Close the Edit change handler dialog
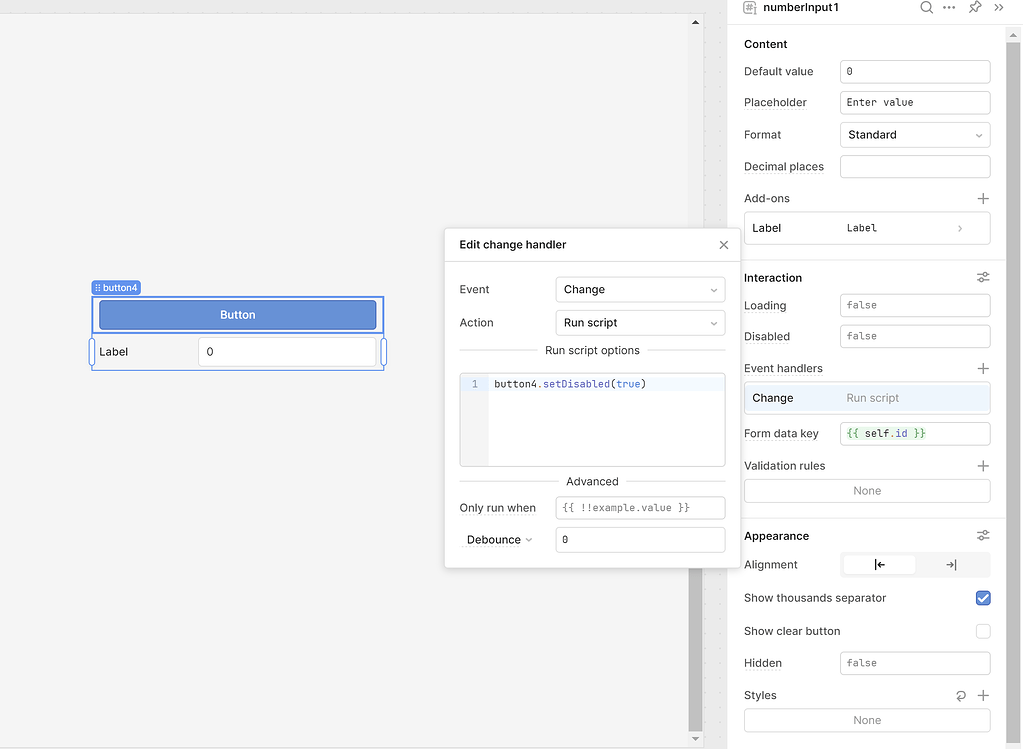The image size is (1023, 749). coord(723,244)
